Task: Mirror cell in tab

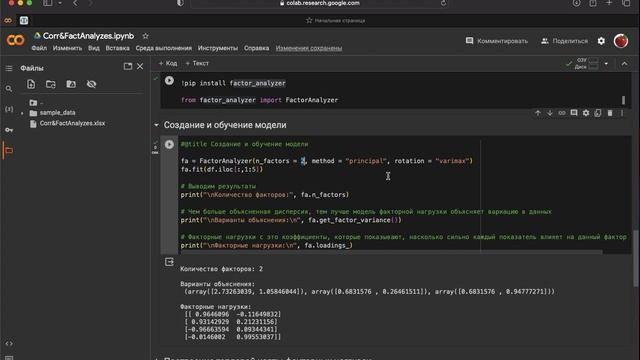Action: point(598,113)
